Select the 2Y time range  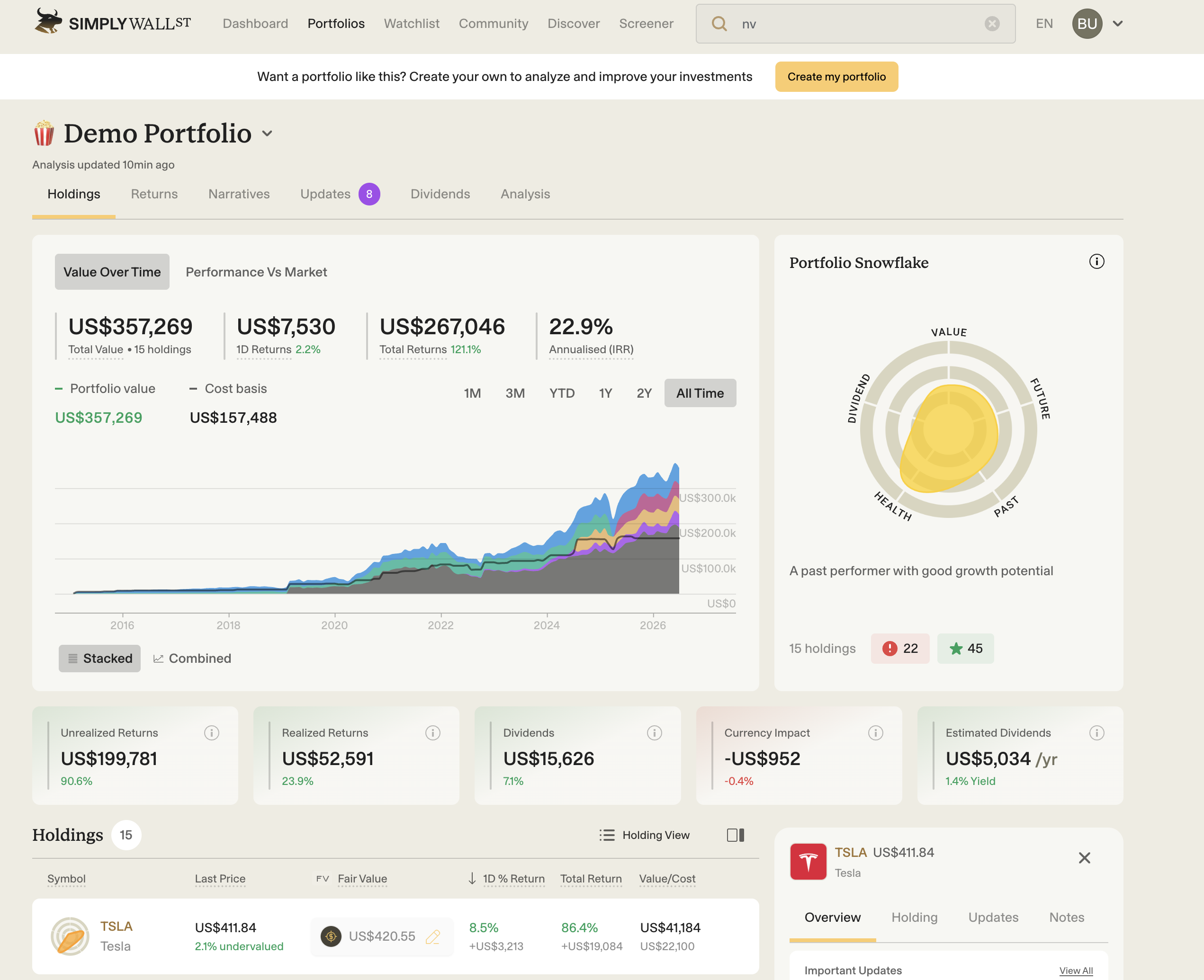coord(644,393)
